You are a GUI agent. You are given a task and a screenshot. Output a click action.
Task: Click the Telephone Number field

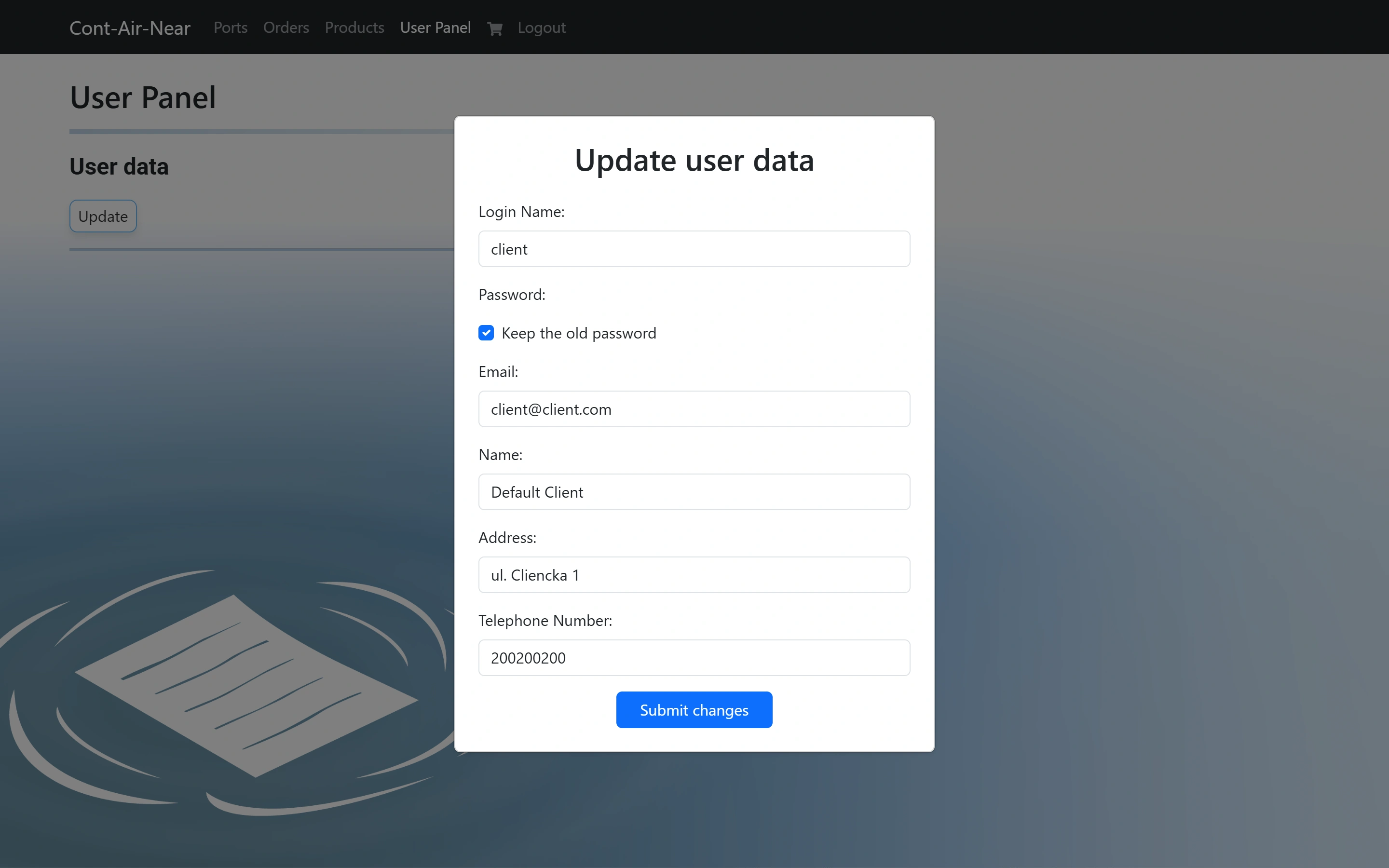pos(694,658)
